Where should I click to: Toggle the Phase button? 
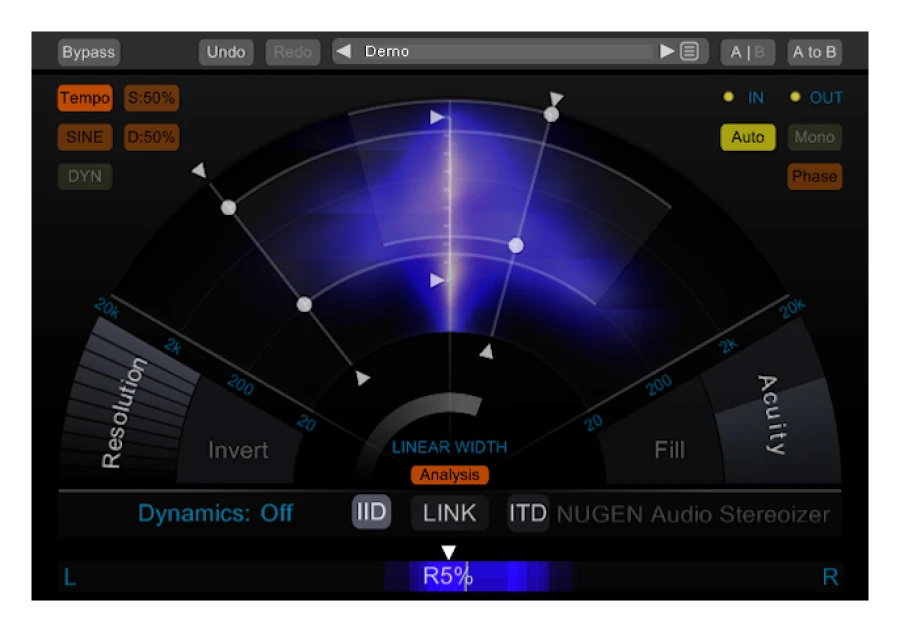814,176
